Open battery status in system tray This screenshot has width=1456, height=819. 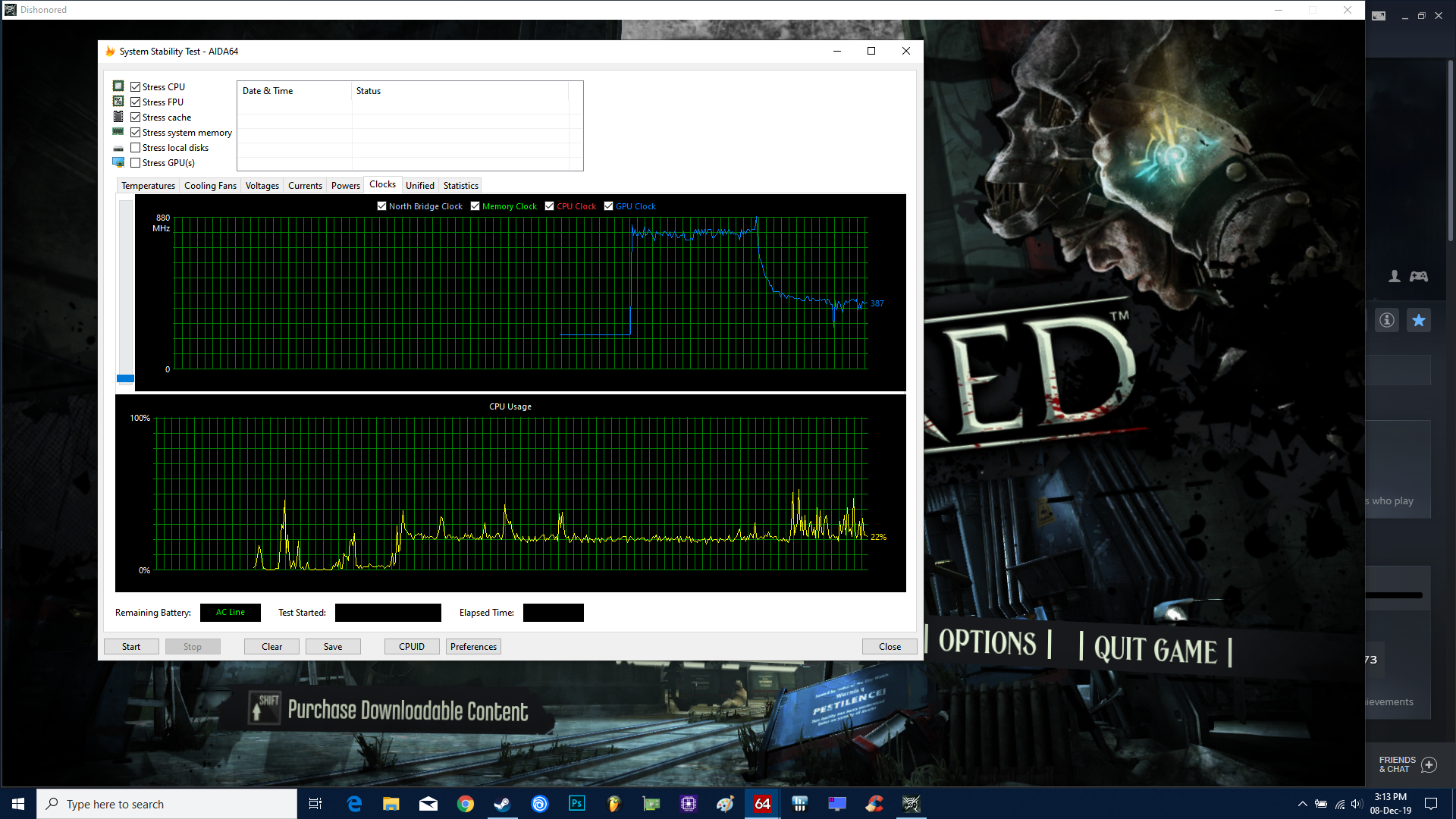click(1321, 804)
